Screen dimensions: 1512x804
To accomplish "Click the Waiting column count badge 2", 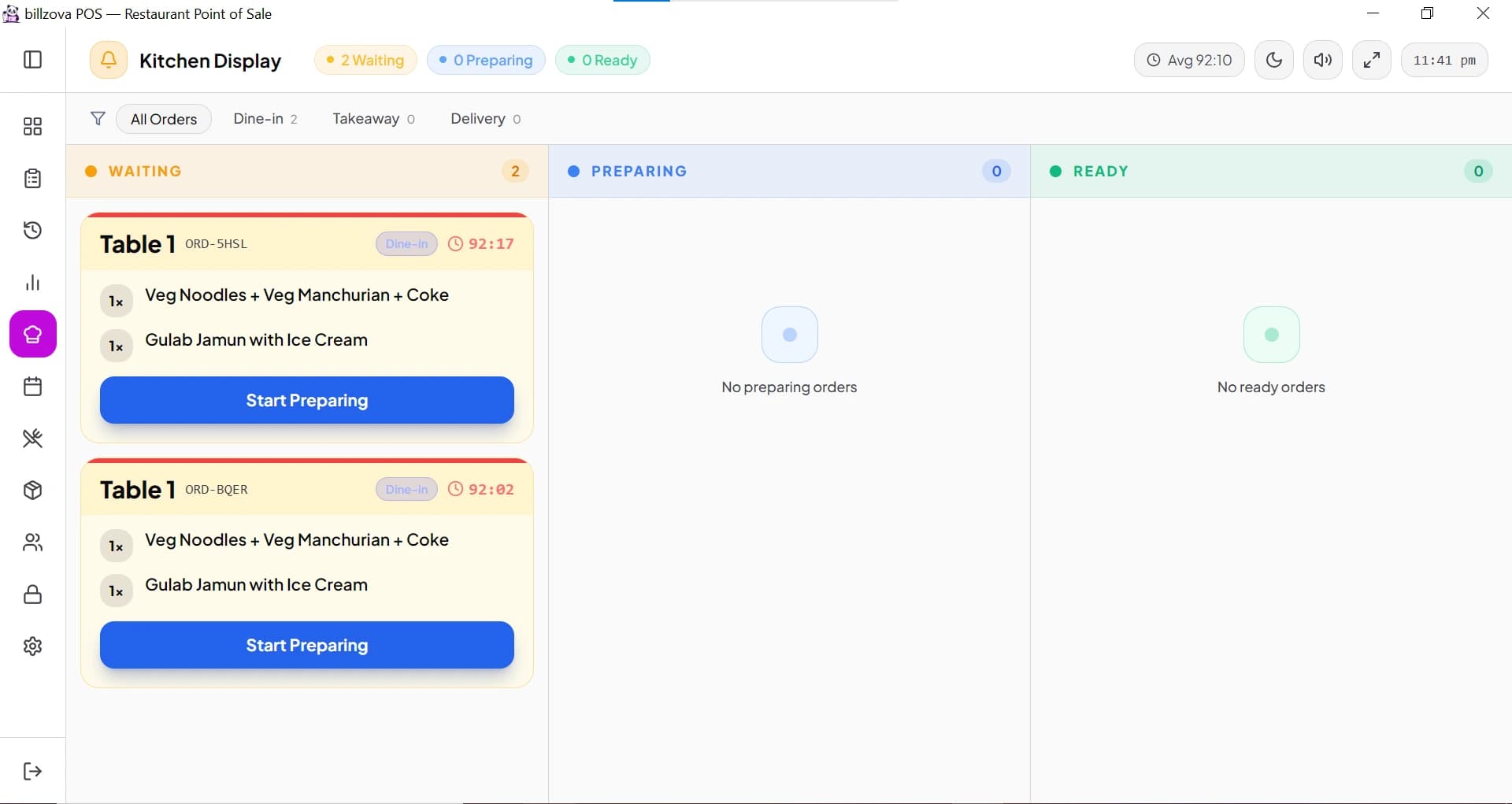I will 515,171.
